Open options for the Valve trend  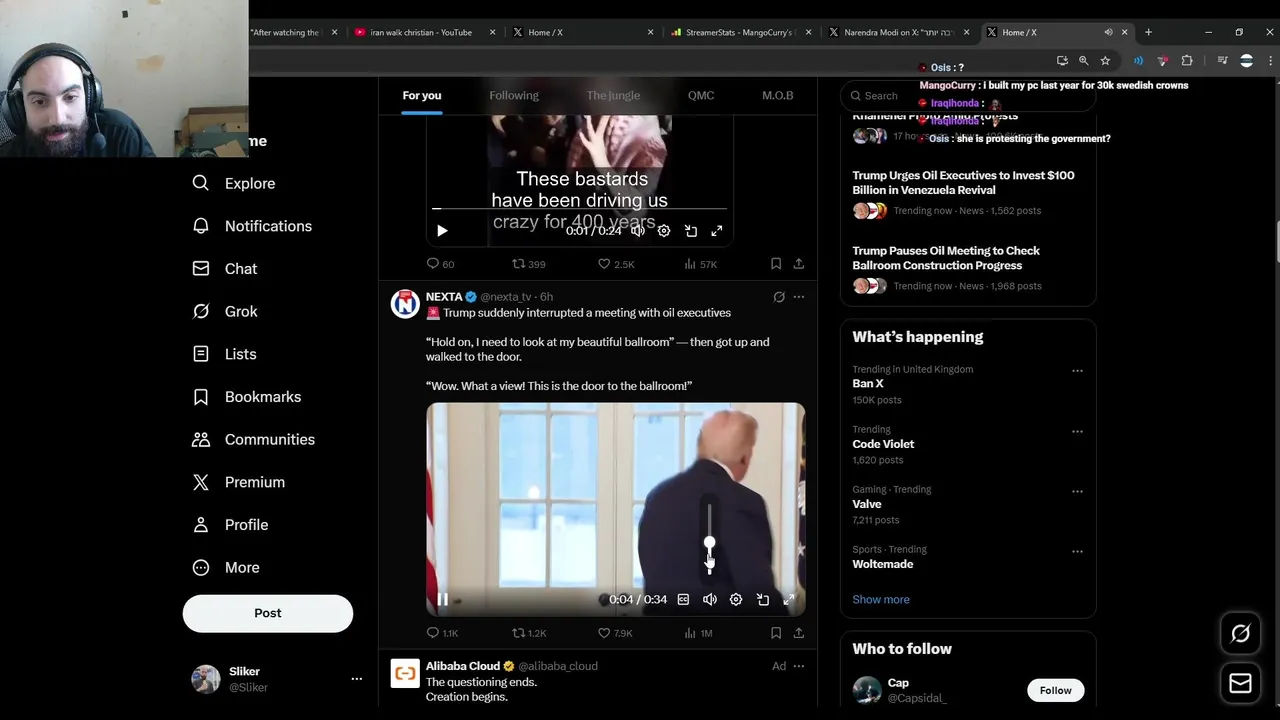tap(1077, 491)
